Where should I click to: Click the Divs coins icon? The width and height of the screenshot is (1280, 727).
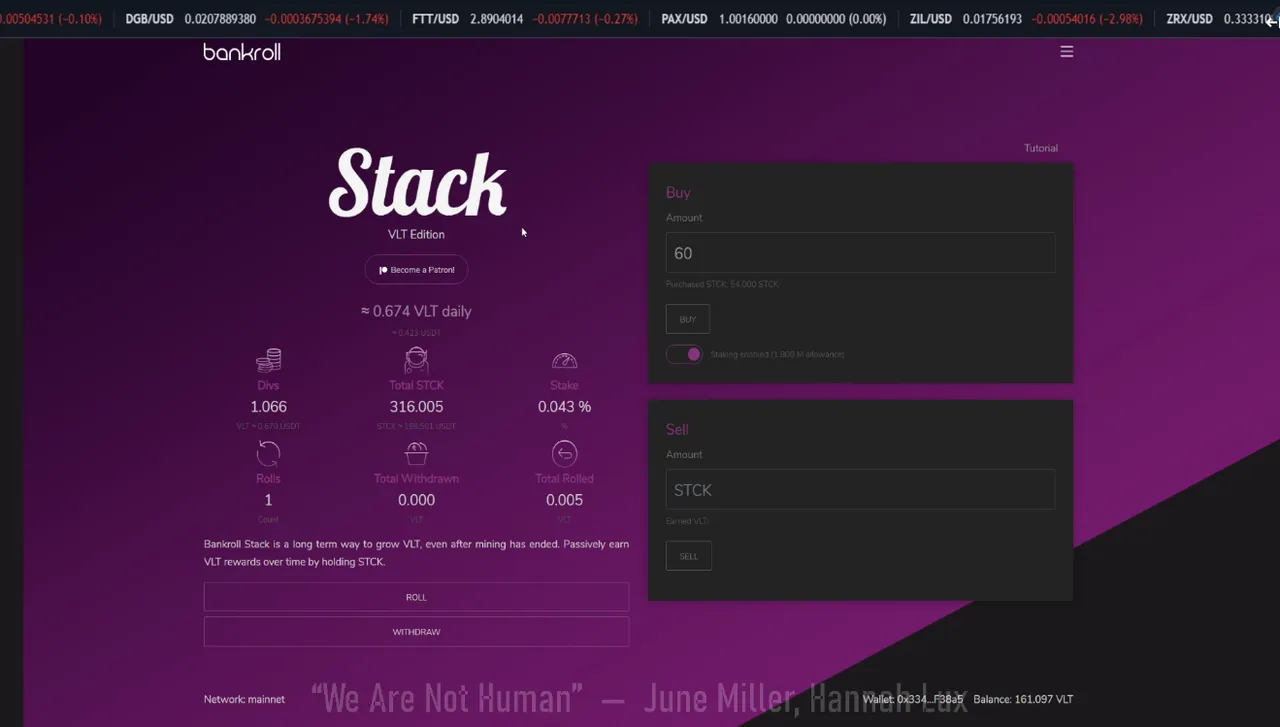pos(268,360)
